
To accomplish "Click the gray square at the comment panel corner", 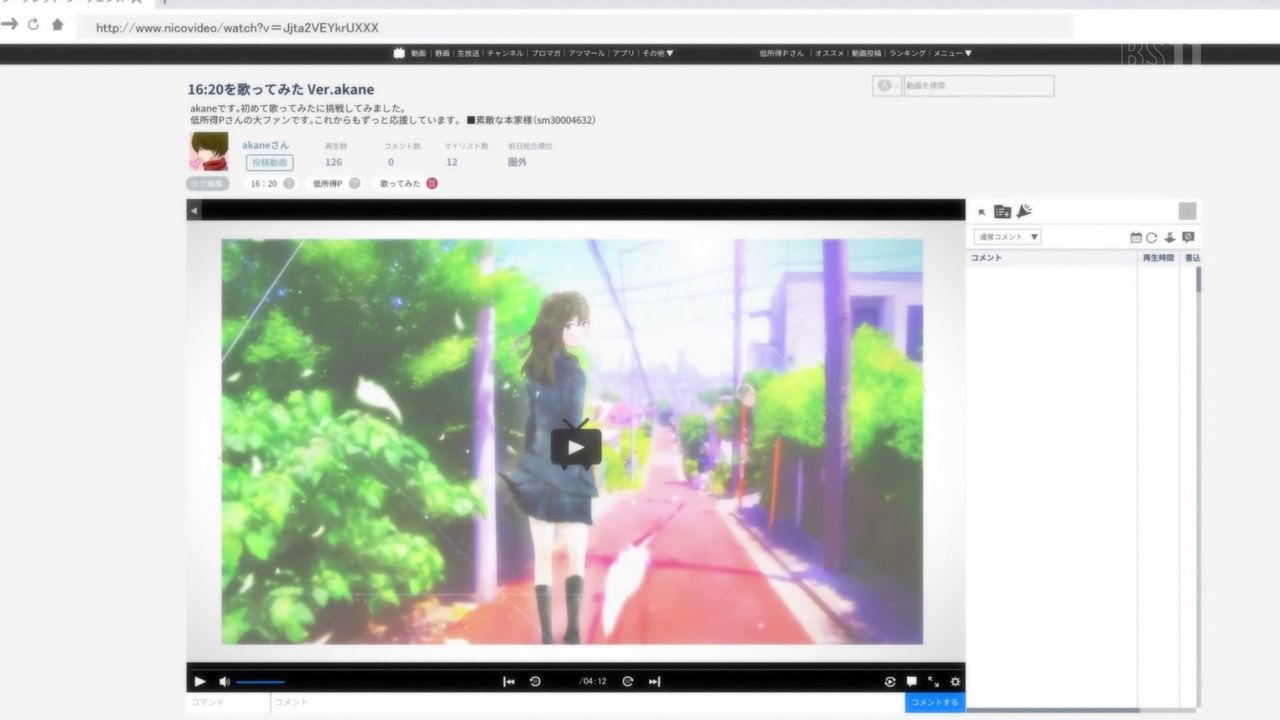I will (x=1187, y=211).
